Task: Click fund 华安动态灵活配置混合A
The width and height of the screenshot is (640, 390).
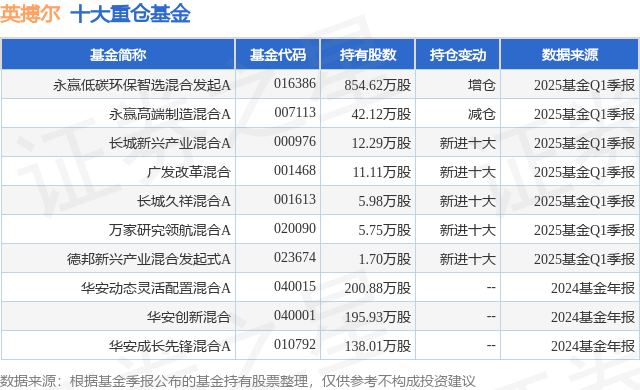Action: click(156, 288)
